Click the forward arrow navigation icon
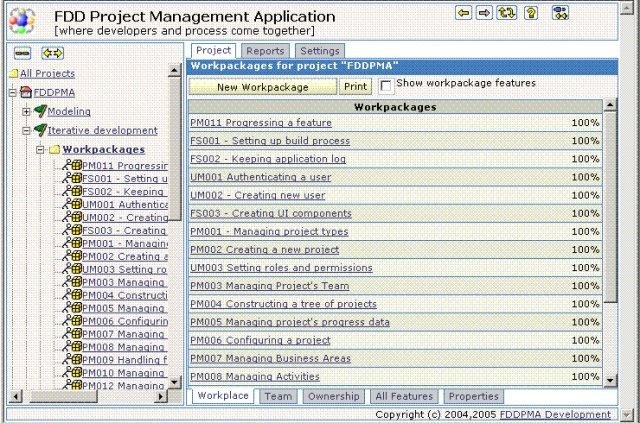 coord(484,13)
